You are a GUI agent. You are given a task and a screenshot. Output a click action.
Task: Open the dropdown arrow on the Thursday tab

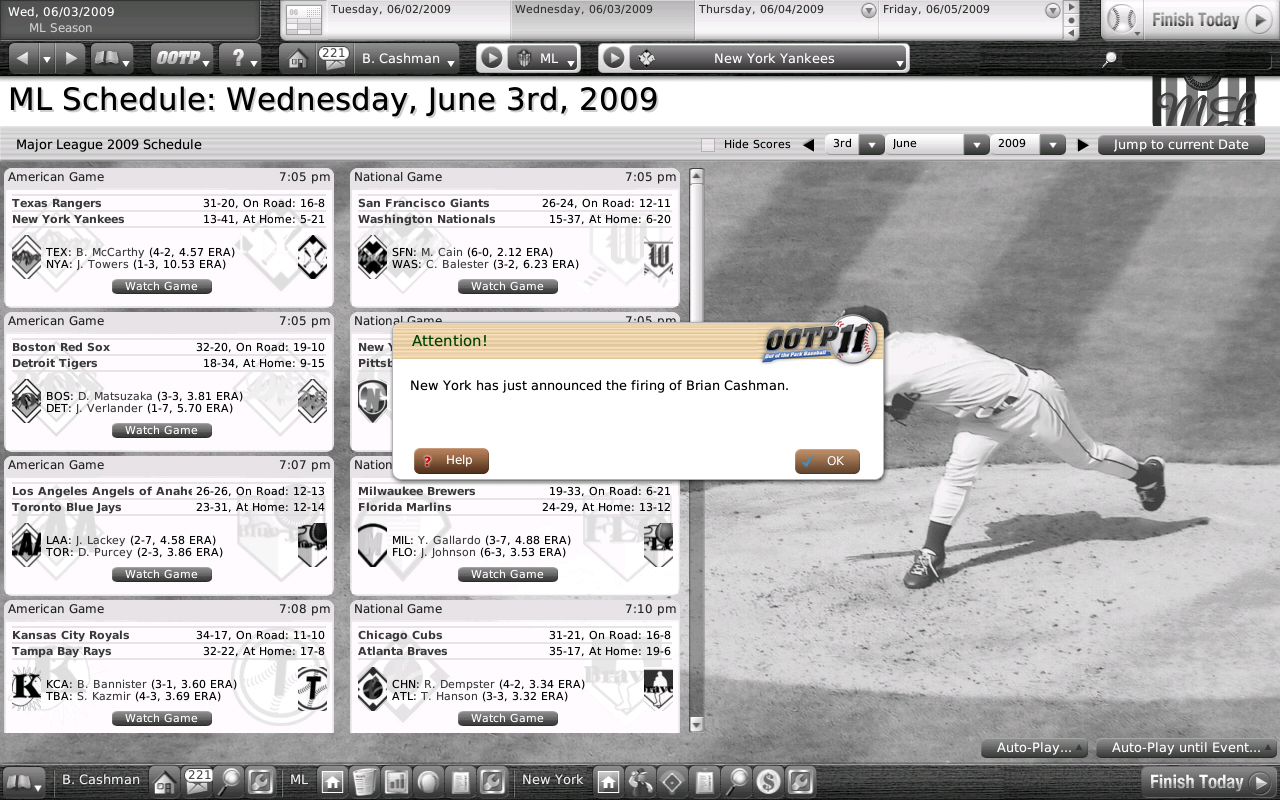click(x=868, y=10)
